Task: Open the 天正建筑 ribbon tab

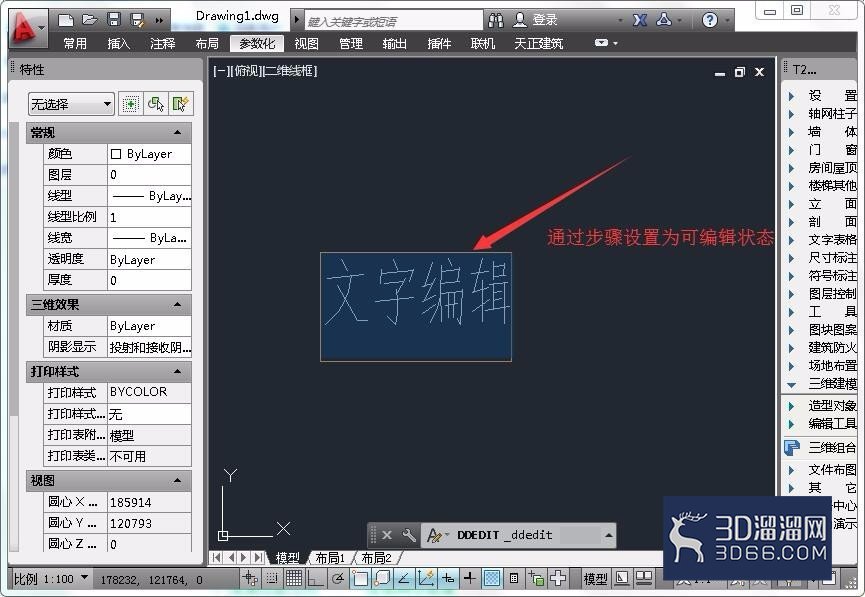Action: (x=538, y=43)
